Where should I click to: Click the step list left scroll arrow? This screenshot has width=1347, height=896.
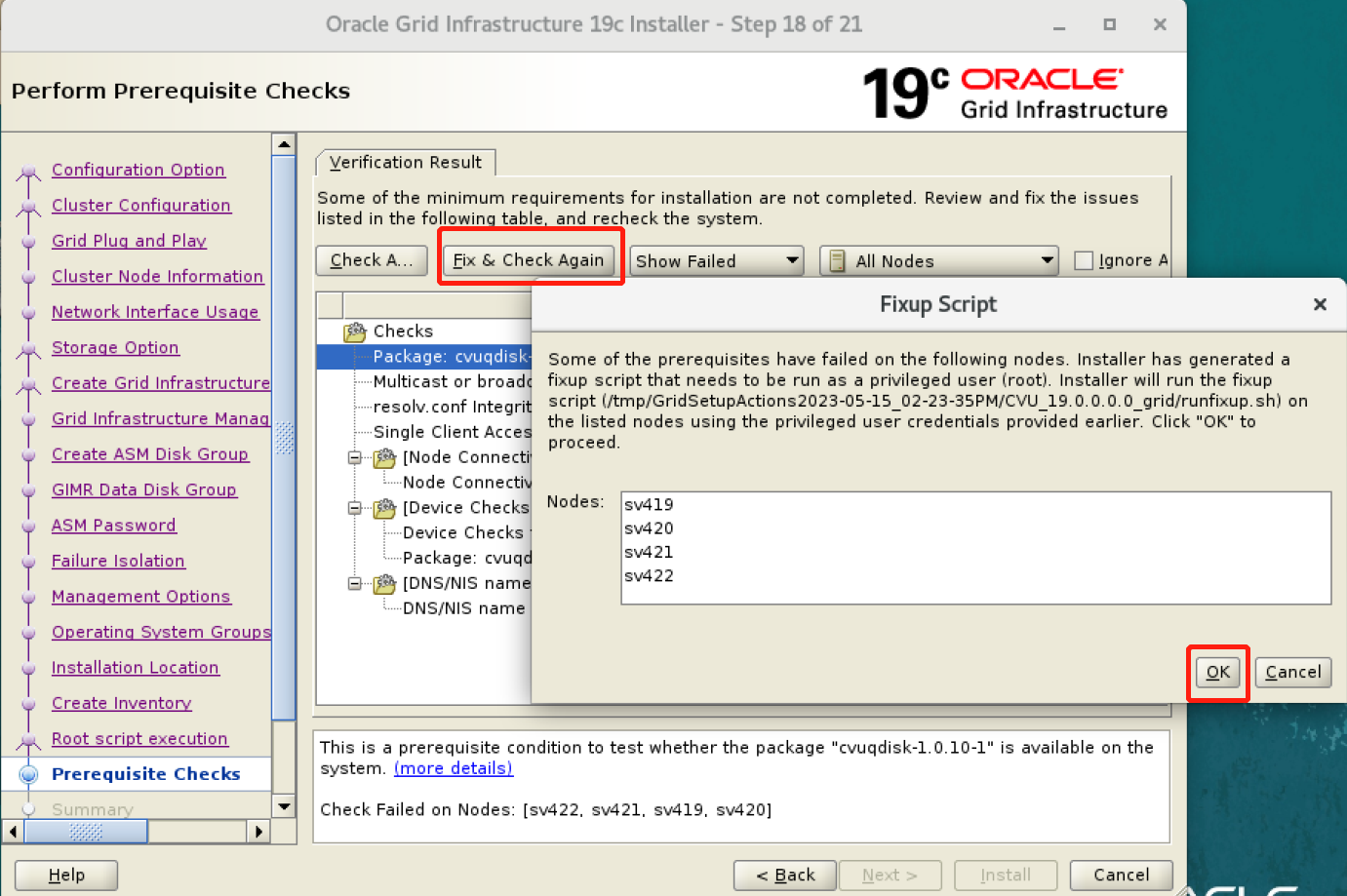tap(13, 832)
